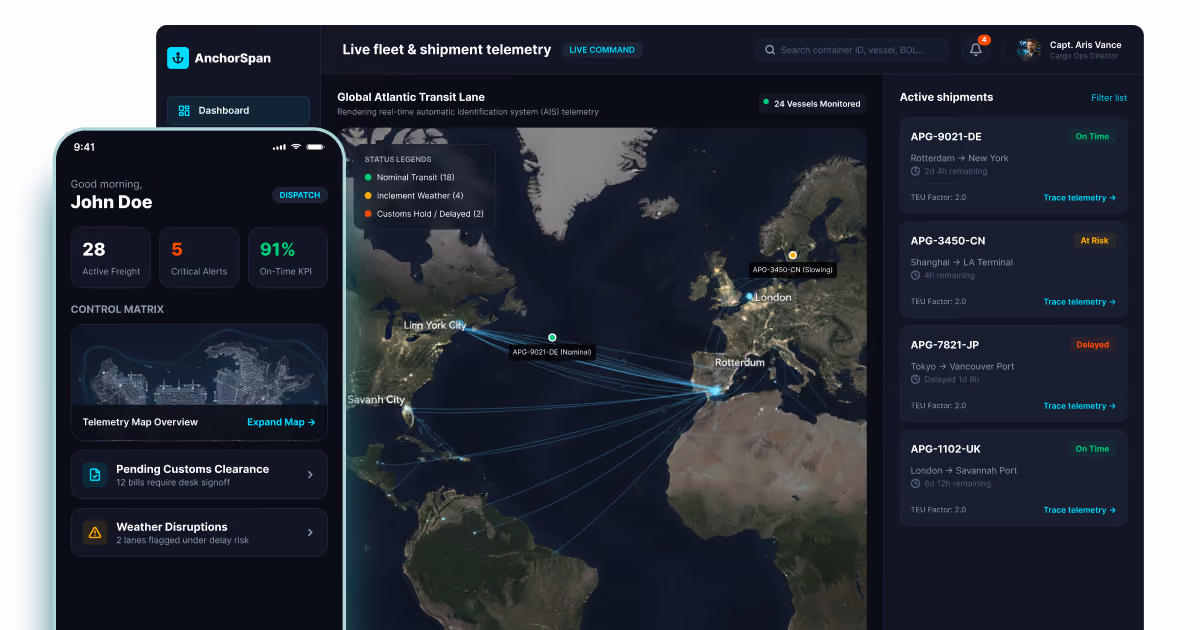The height and width of the screenshot is (630, 1200).
Task: Open the notifications bell
Action: (x=976, y=50)
